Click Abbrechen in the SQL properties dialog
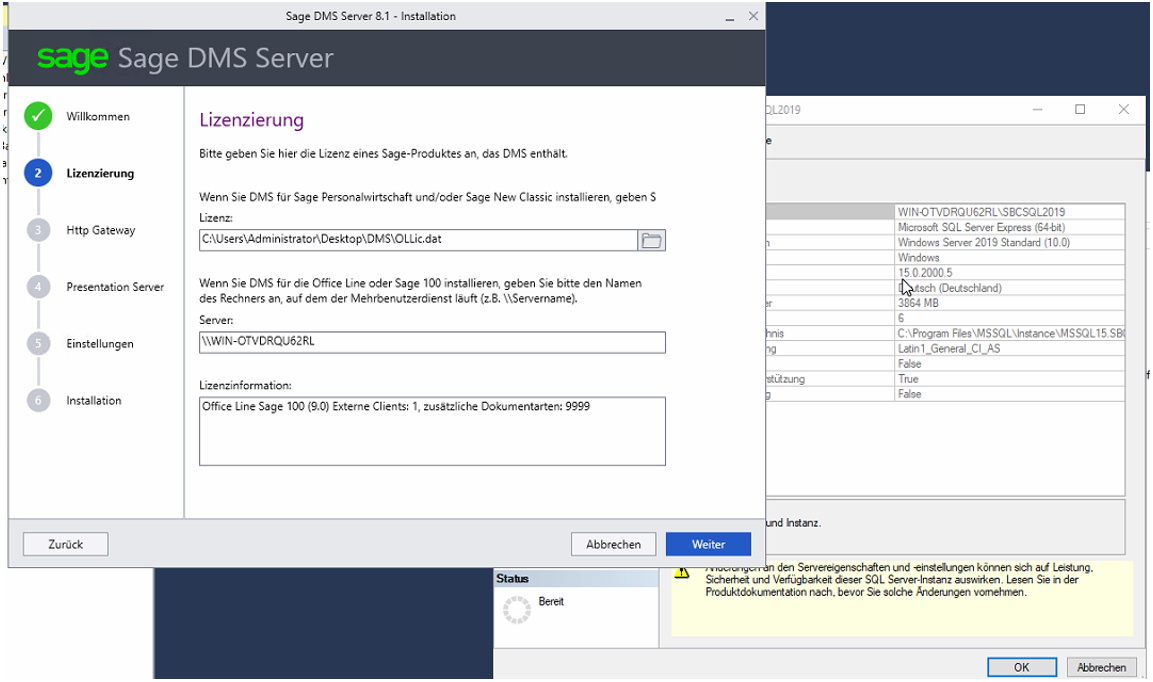The width and height of the screenshot is (1153, 682). [1101, 667]
